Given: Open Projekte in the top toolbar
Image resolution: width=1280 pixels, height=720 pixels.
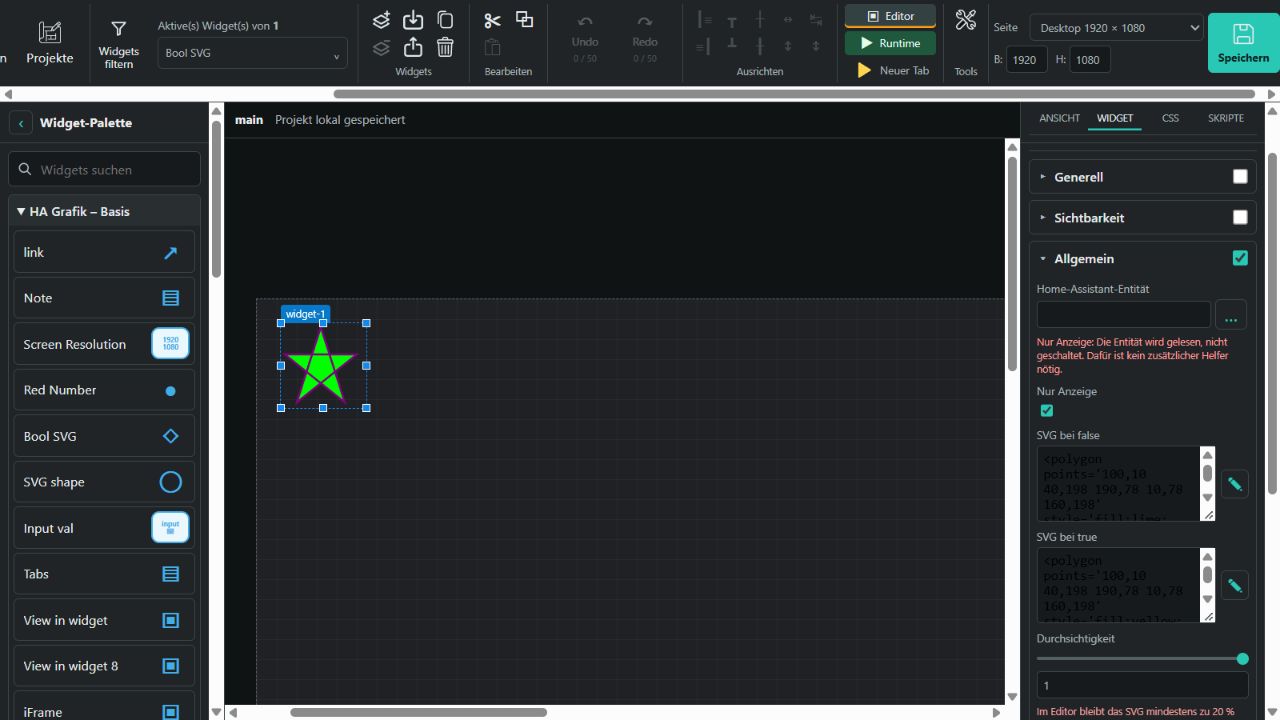Looking at the screenshot, I should pyautogui.click(x=50, y=43).
